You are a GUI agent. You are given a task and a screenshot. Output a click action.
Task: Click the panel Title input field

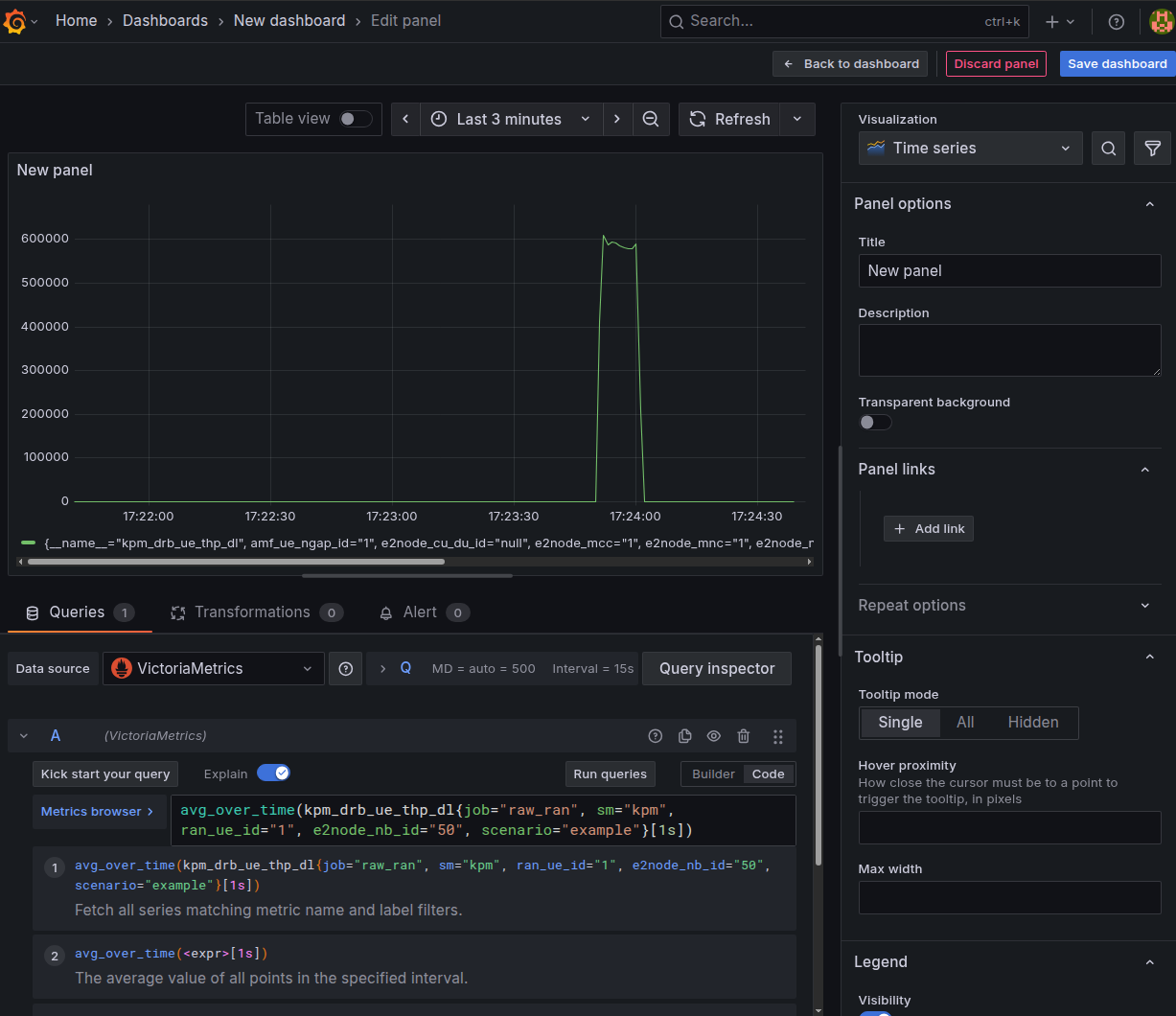point(1009,271)
